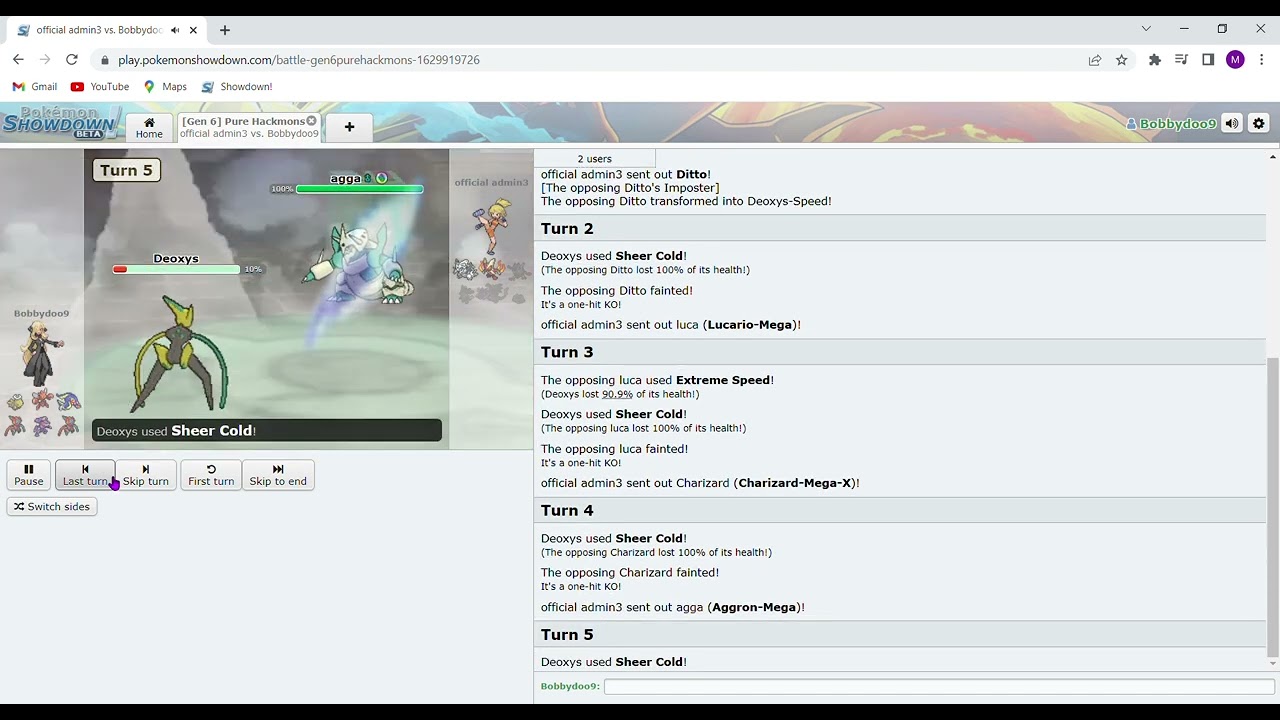Go back in Chrome
1280x720 pixels.
(18, 60)
